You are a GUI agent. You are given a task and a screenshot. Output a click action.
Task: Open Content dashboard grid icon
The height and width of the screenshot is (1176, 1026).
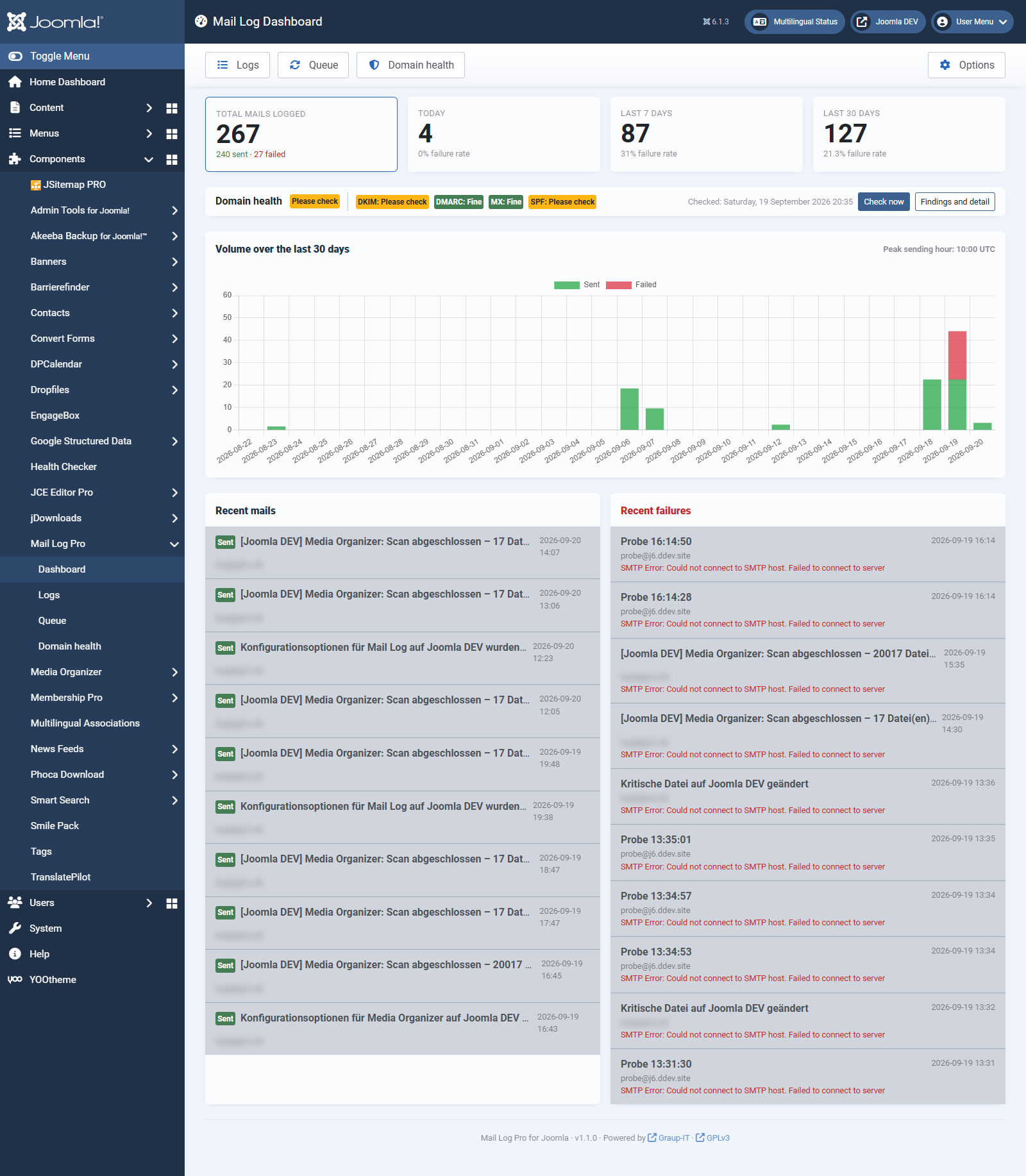click(172, 108)
